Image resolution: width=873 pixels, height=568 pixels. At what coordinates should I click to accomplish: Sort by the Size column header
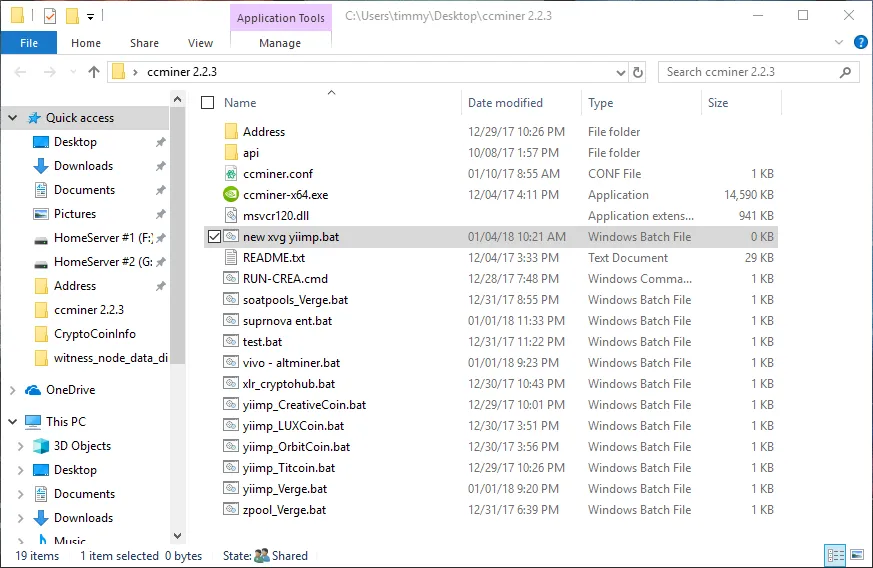pyautogui.click(x=718, y=102)
